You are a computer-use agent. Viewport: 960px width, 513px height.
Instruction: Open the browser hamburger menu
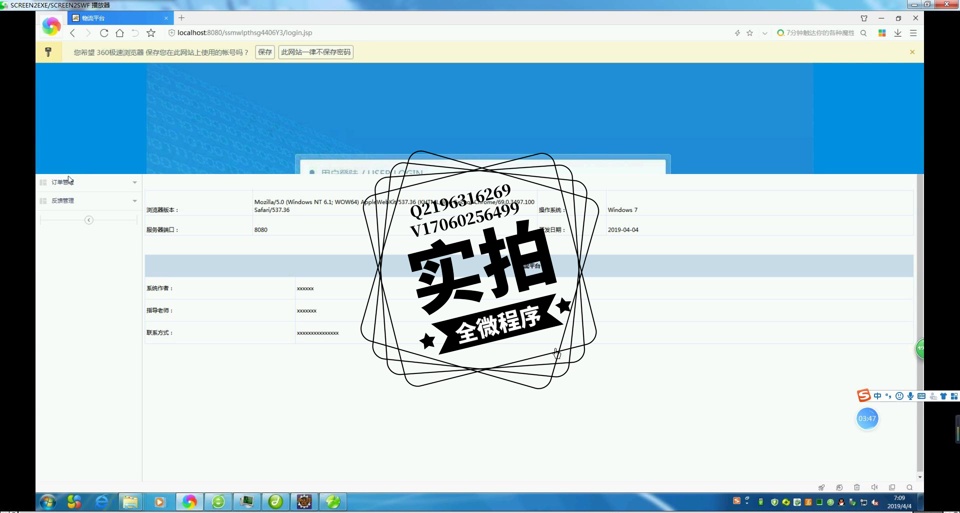pyautogui.click(x=913, y=33)
